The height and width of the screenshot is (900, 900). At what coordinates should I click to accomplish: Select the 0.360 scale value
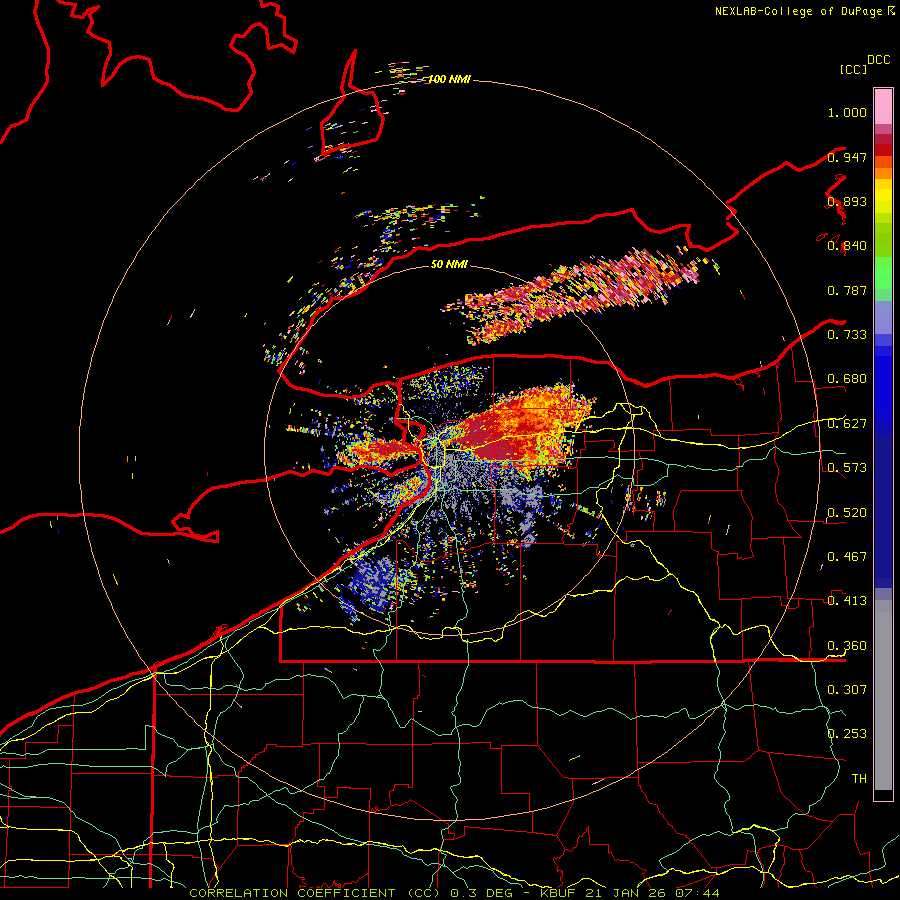pyautogui.click(x=847, y=646)
